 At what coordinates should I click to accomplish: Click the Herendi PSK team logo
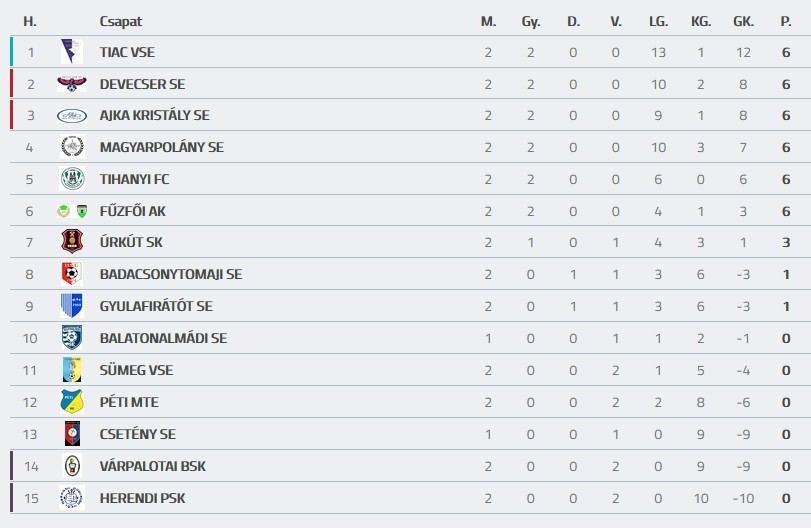[71, 498]
